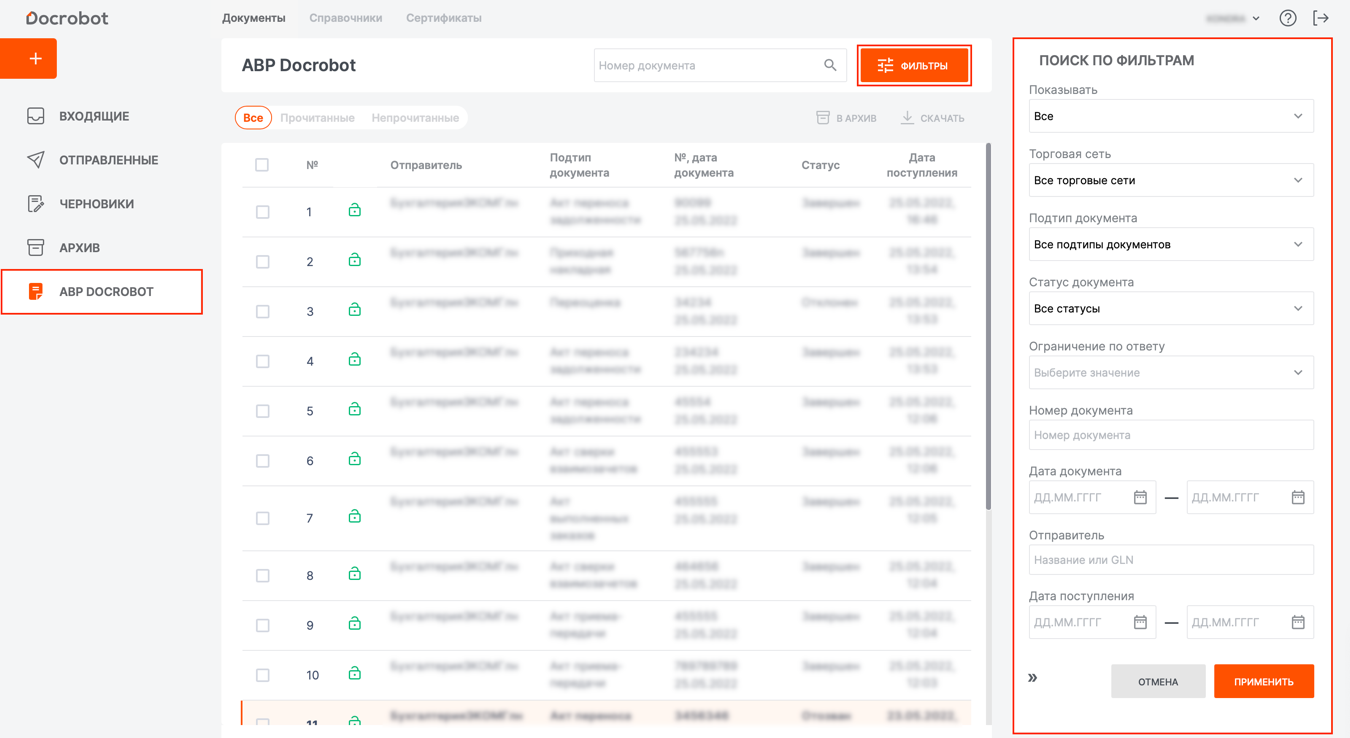The image size is (1350, 738).
Task: Open the Справочники menu item
Action: tap(345, 18)
